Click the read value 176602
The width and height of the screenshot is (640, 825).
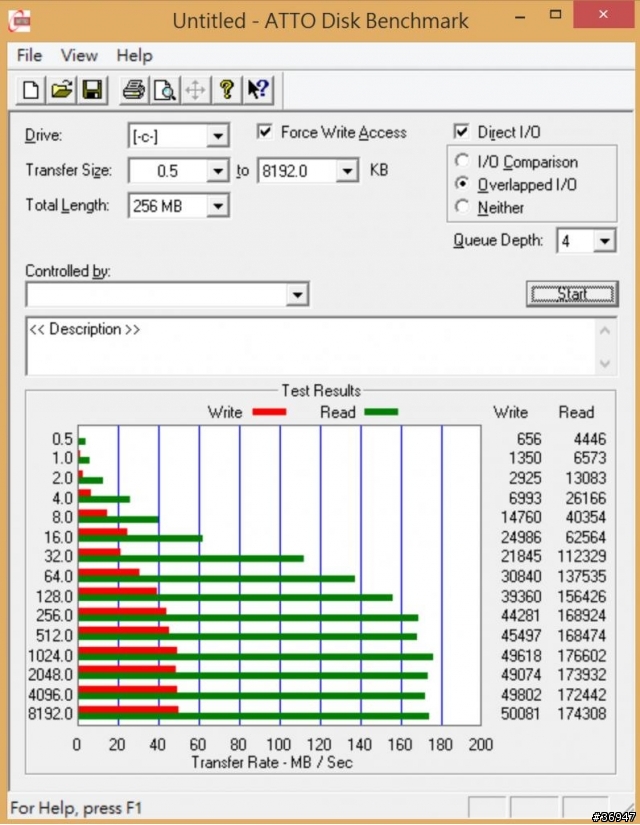coord(582,656)
